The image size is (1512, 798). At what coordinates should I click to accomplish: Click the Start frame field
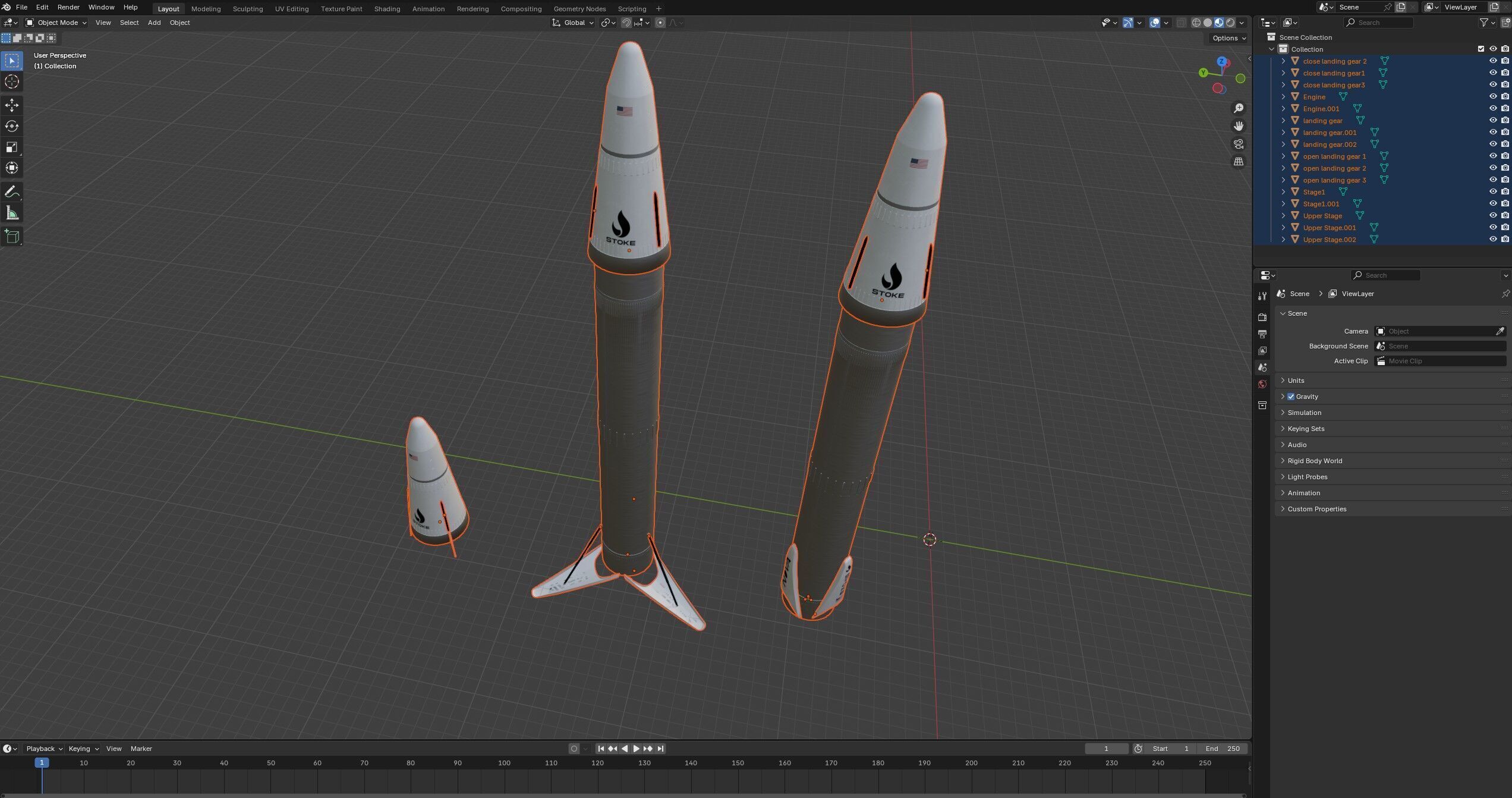[1171, 749]
